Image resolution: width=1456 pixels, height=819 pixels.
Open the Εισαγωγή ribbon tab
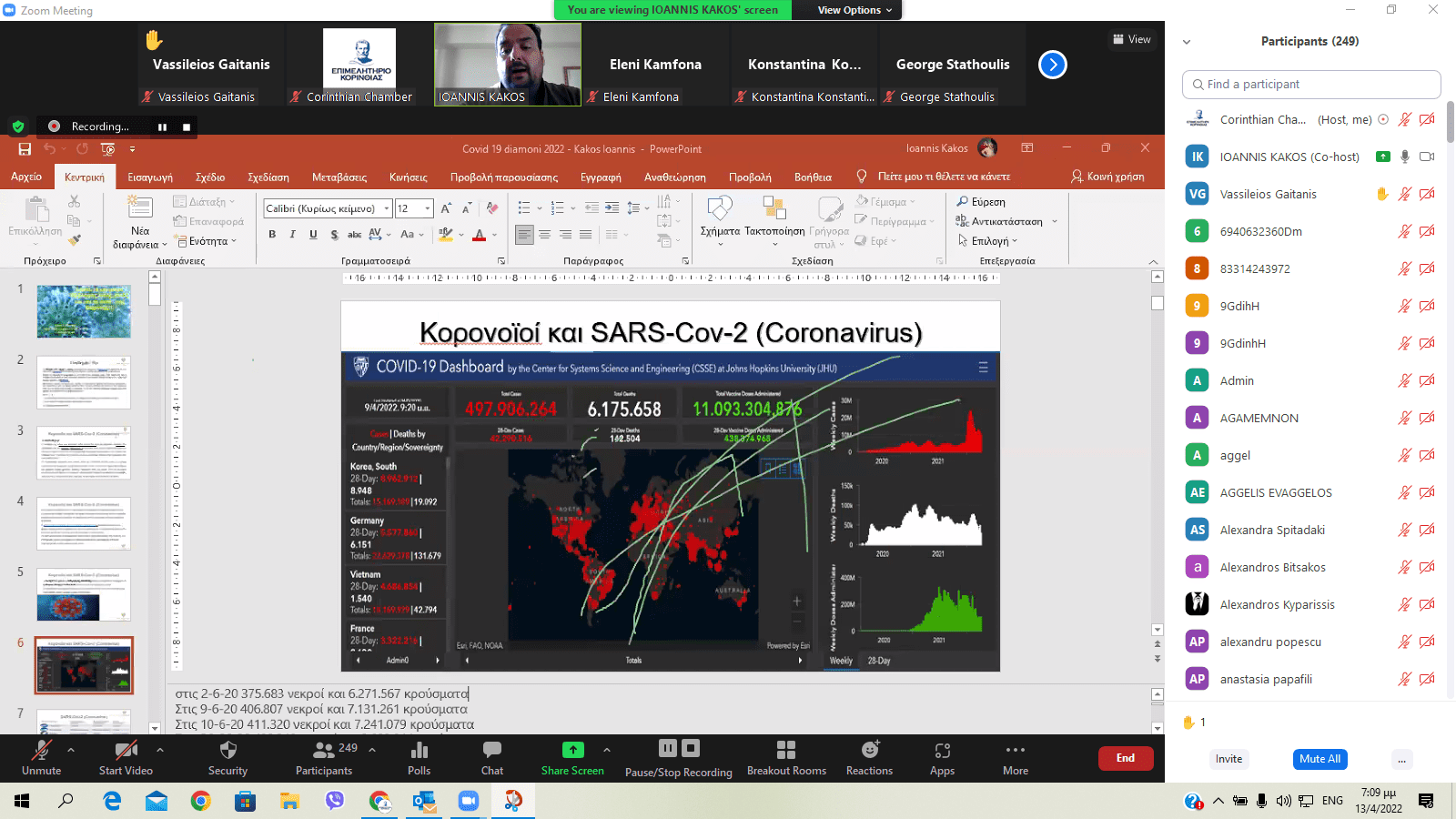click(150, 177)
